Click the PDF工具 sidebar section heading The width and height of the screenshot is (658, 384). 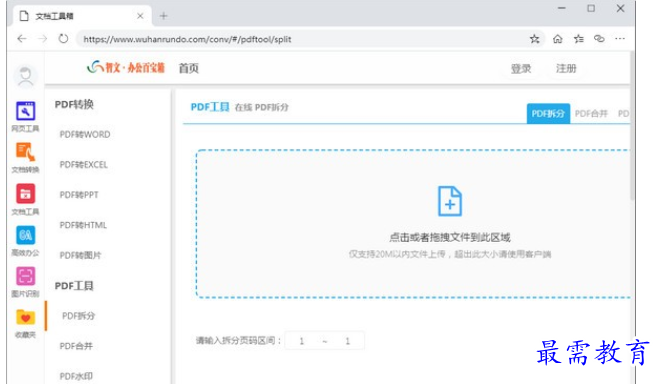click(x=74, y=286)
